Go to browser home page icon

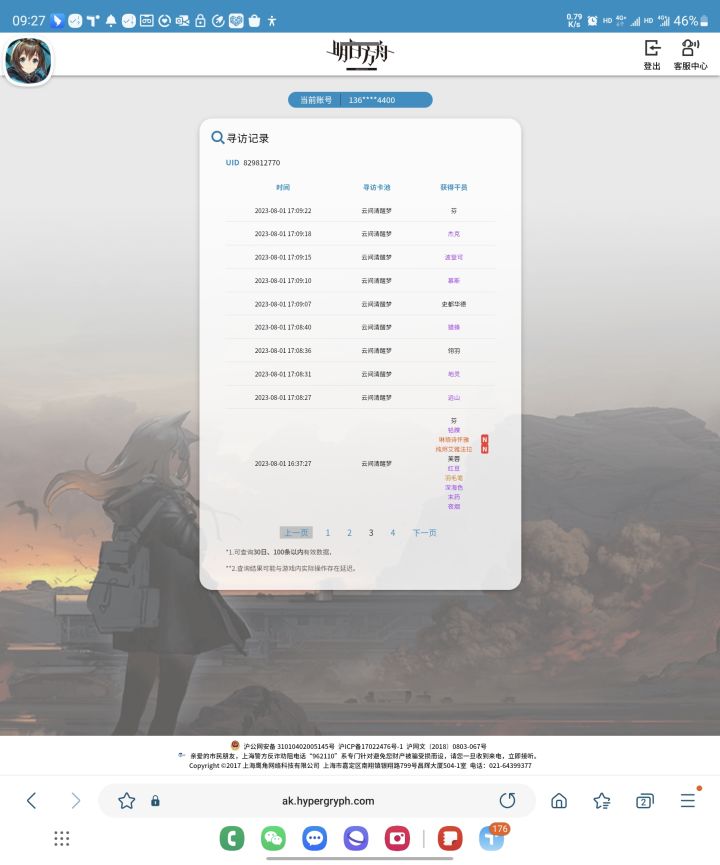[x=559, y=800]
